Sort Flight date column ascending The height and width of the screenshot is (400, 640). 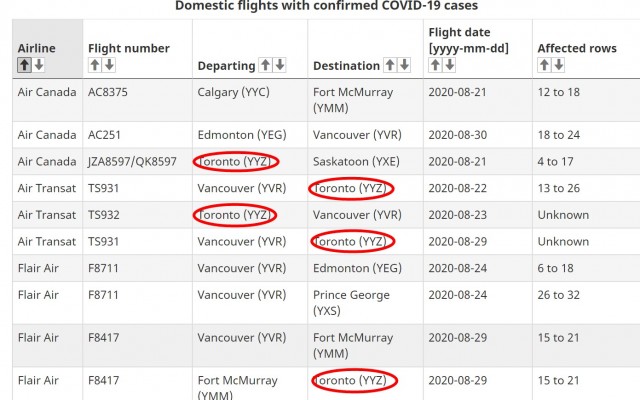[435, 65]
